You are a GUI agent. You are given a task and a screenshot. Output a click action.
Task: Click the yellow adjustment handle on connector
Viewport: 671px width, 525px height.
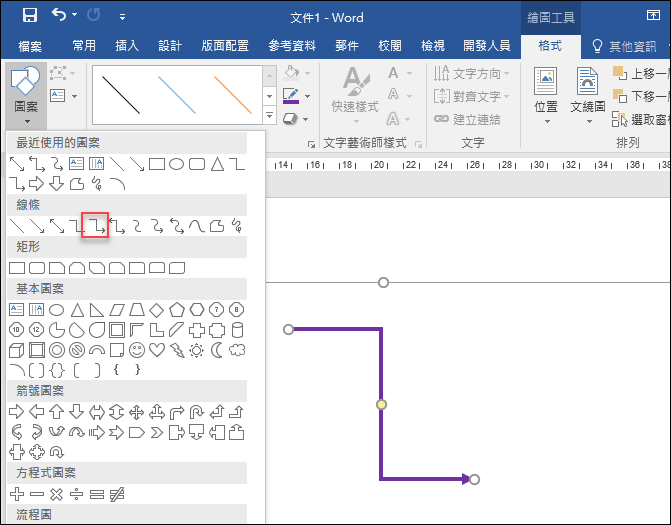[381, 404]
